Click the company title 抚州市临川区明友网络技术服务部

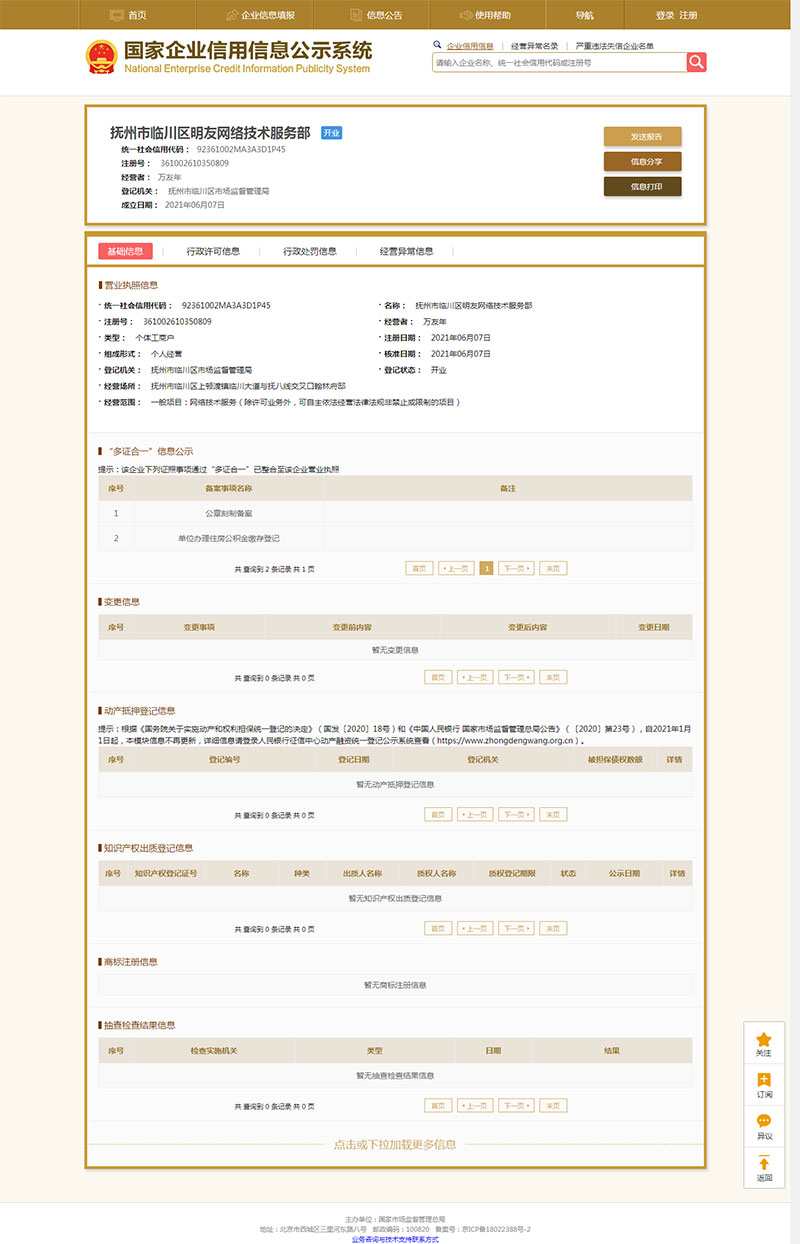pos(210,133)
